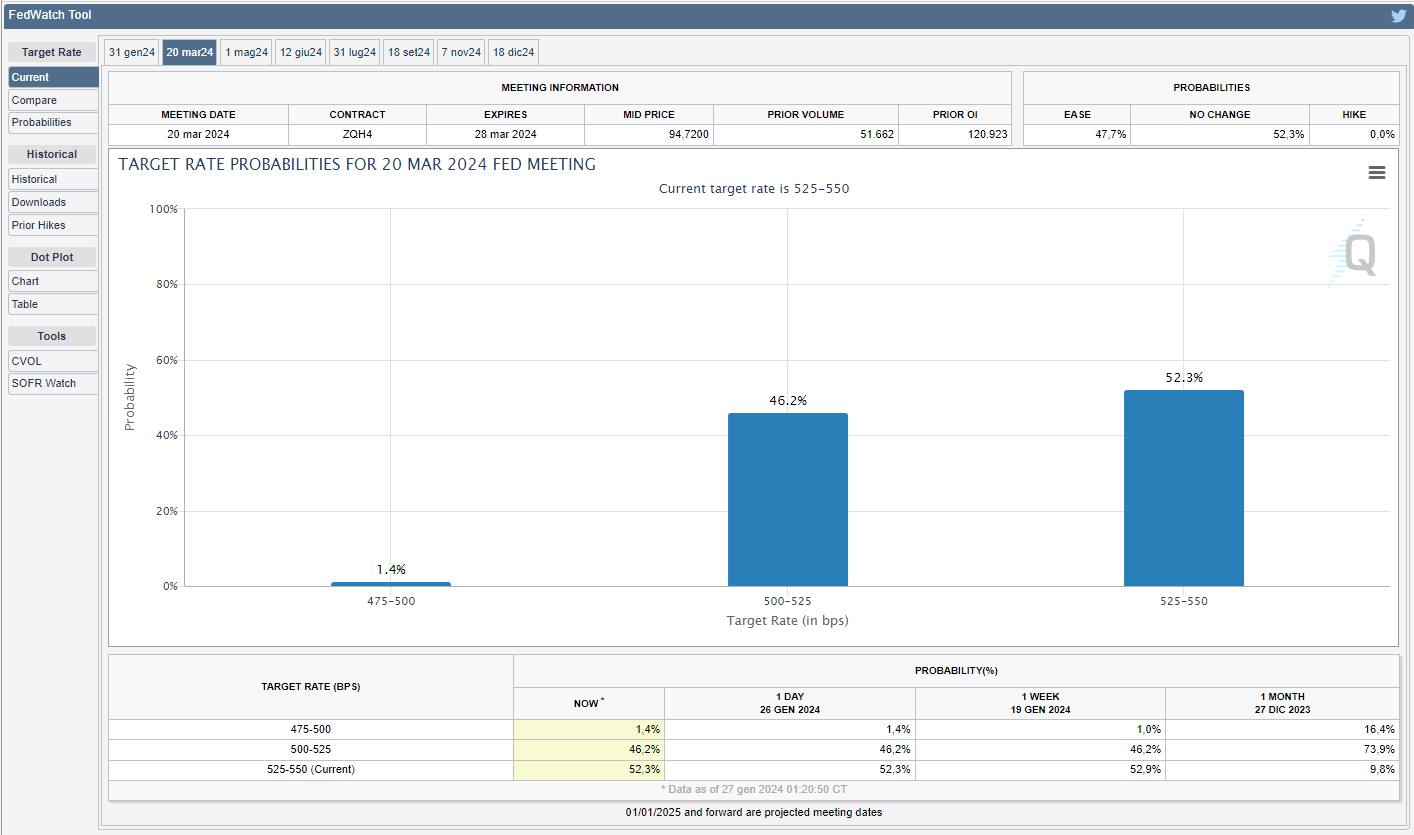This screenshot has width=1414, height=835.
Task: Open SOFR Watch tool
Action: (53, 383)
